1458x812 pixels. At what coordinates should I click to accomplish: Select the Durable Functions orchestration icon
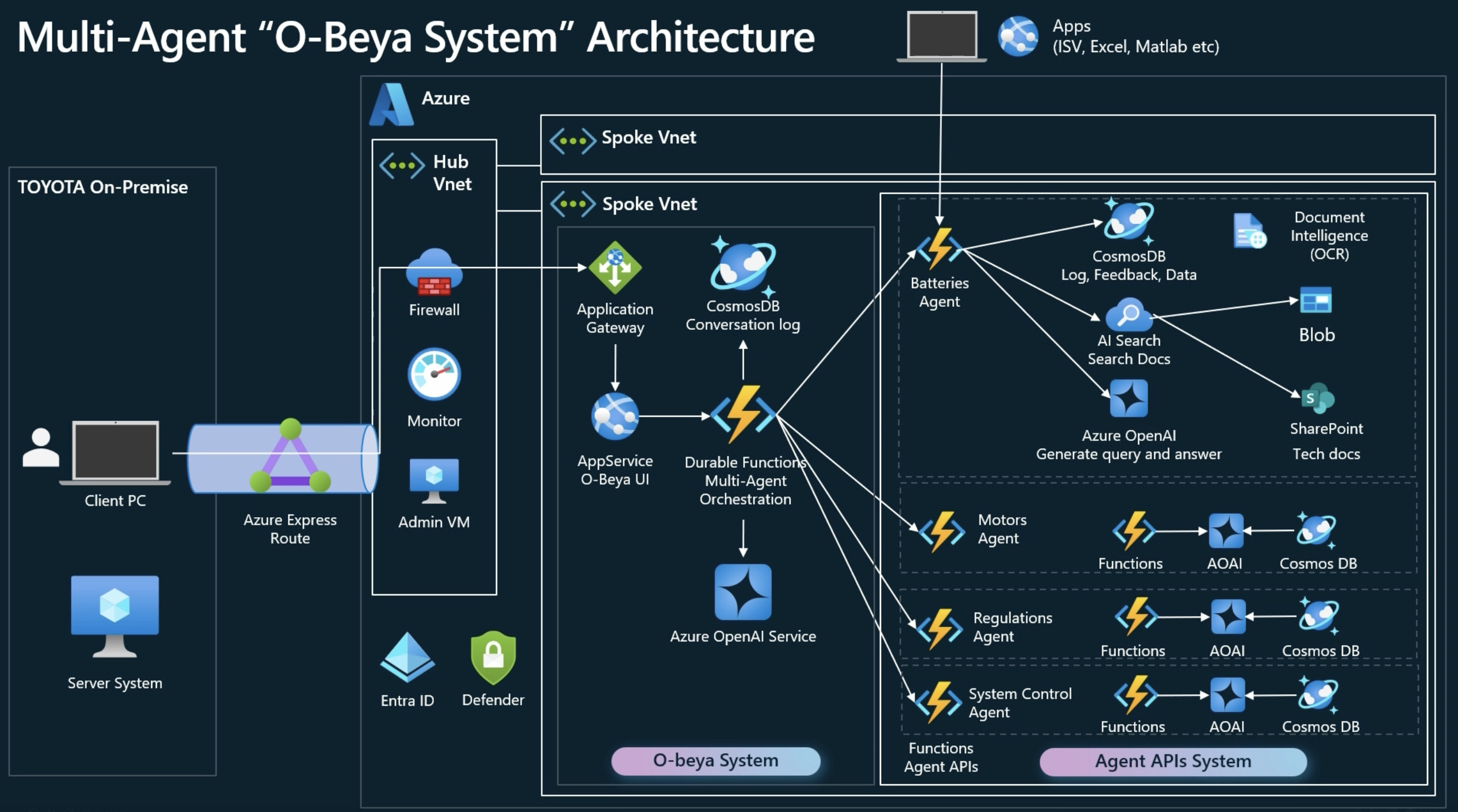(x=743, y=414)
